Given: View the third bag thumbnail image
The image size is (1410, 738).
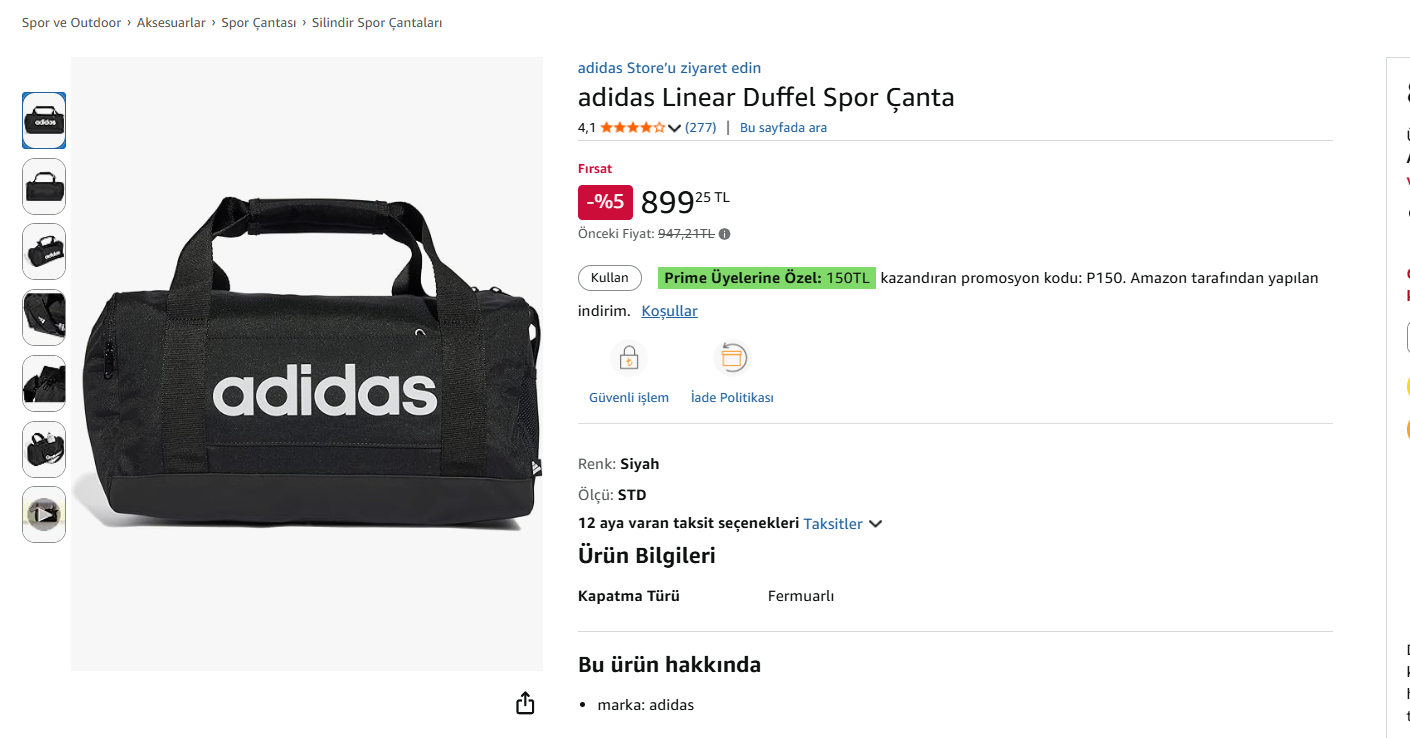Looking at the screenshot, I should tap(44, 252).
